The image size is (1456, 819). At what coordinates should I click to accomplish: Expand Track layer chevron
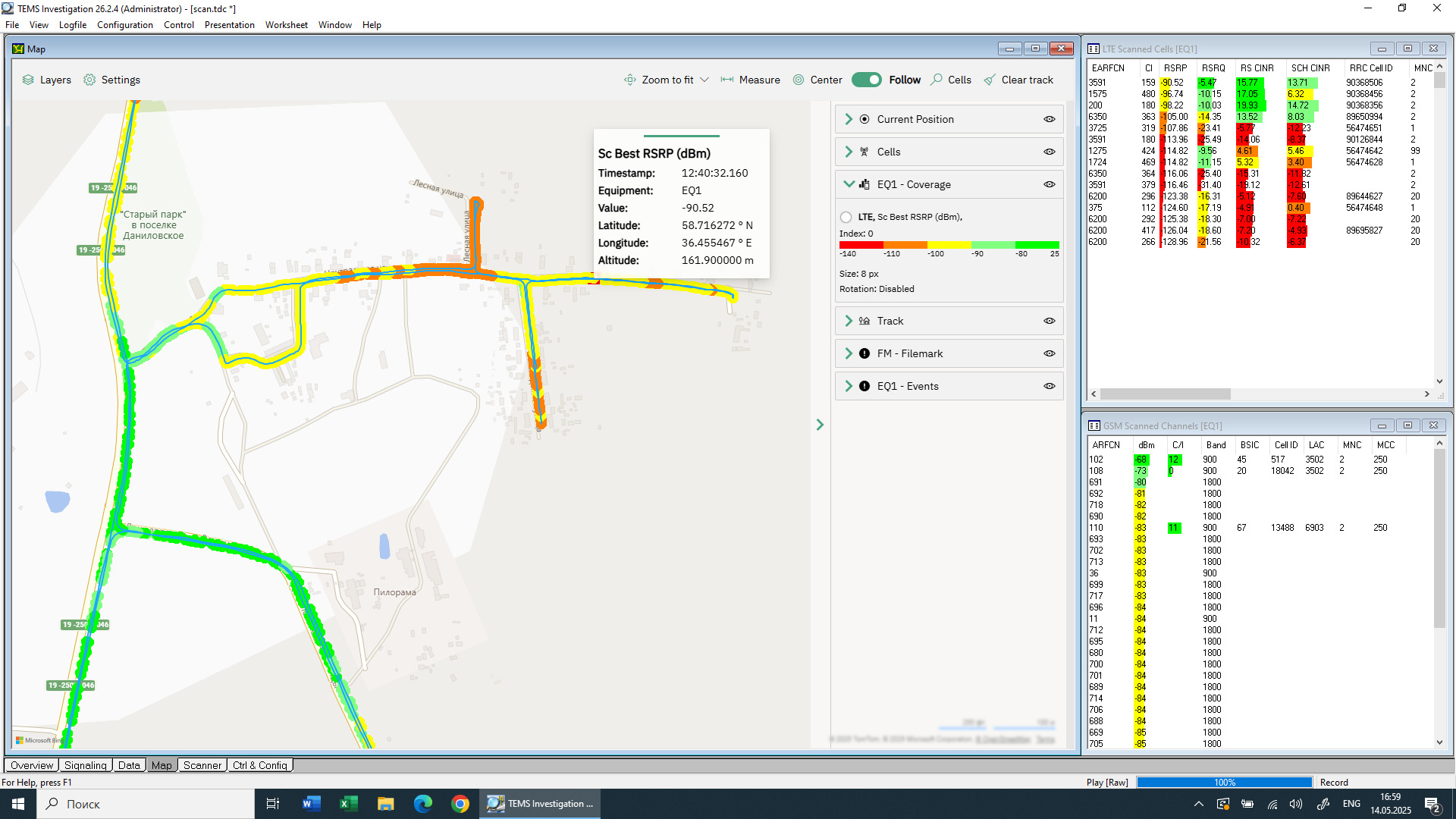click(849, 321)
